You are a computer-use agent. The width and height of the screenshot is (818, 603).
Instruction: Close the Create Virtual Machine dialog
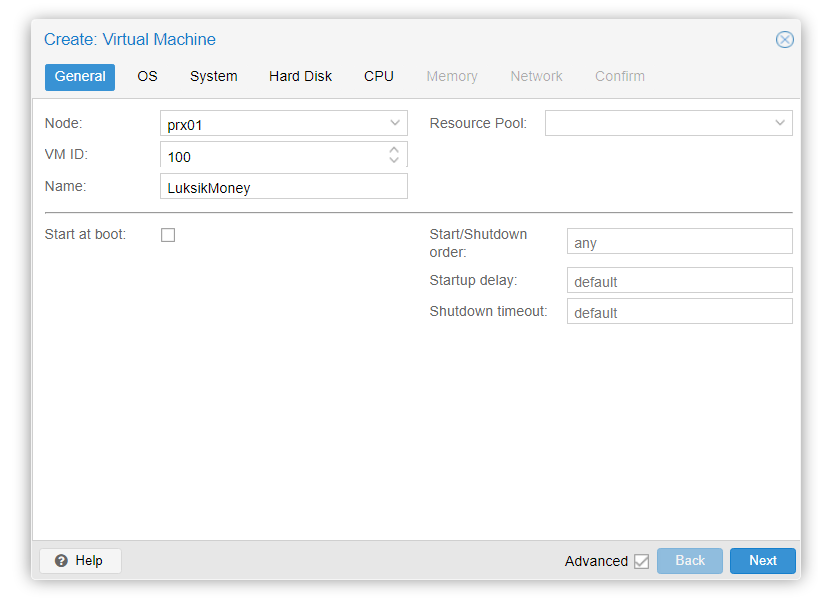(784, 40)
